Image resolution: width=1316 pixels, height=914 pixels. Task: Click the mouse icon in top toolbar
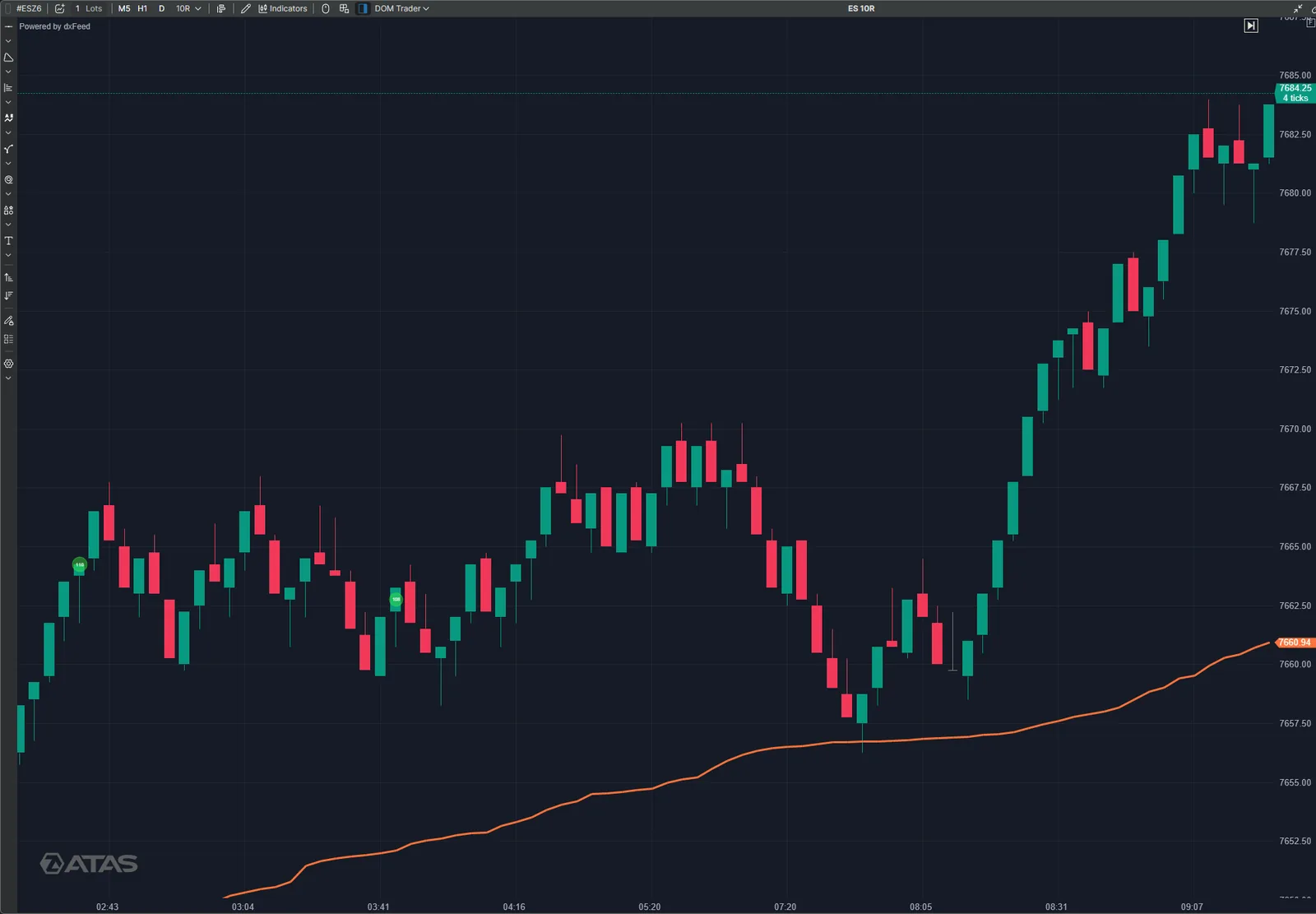(x=326, y=8)
